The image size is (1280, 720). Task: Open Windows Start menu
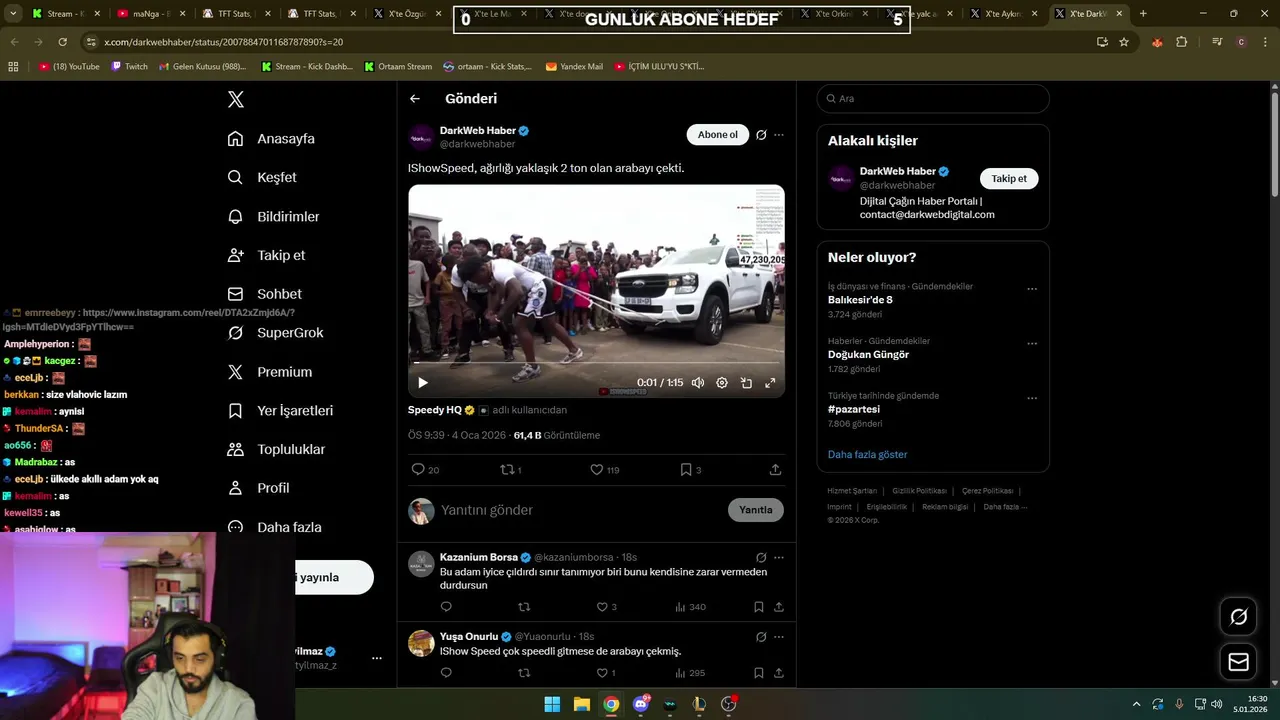(x=552, y=704)
